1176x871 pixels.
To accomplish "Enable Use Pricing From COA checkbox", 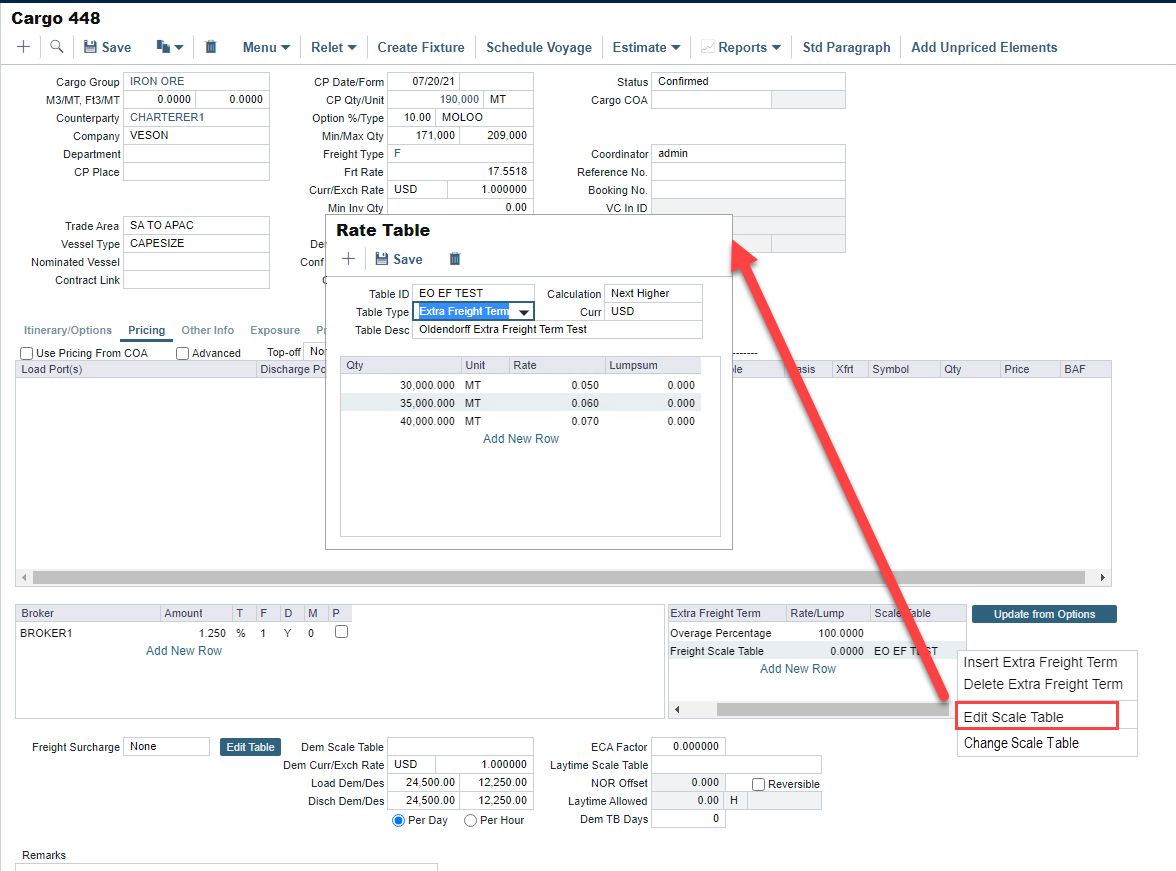I will (27, 353).
